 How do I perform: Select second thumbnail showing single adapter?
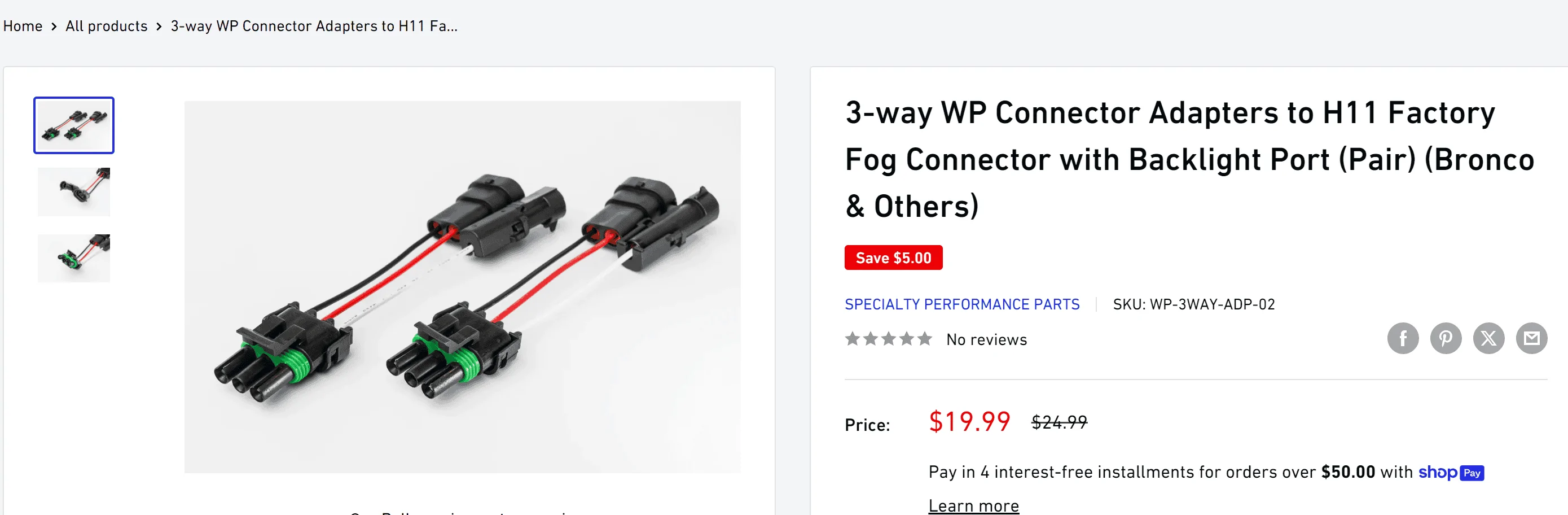pos(74,191)
